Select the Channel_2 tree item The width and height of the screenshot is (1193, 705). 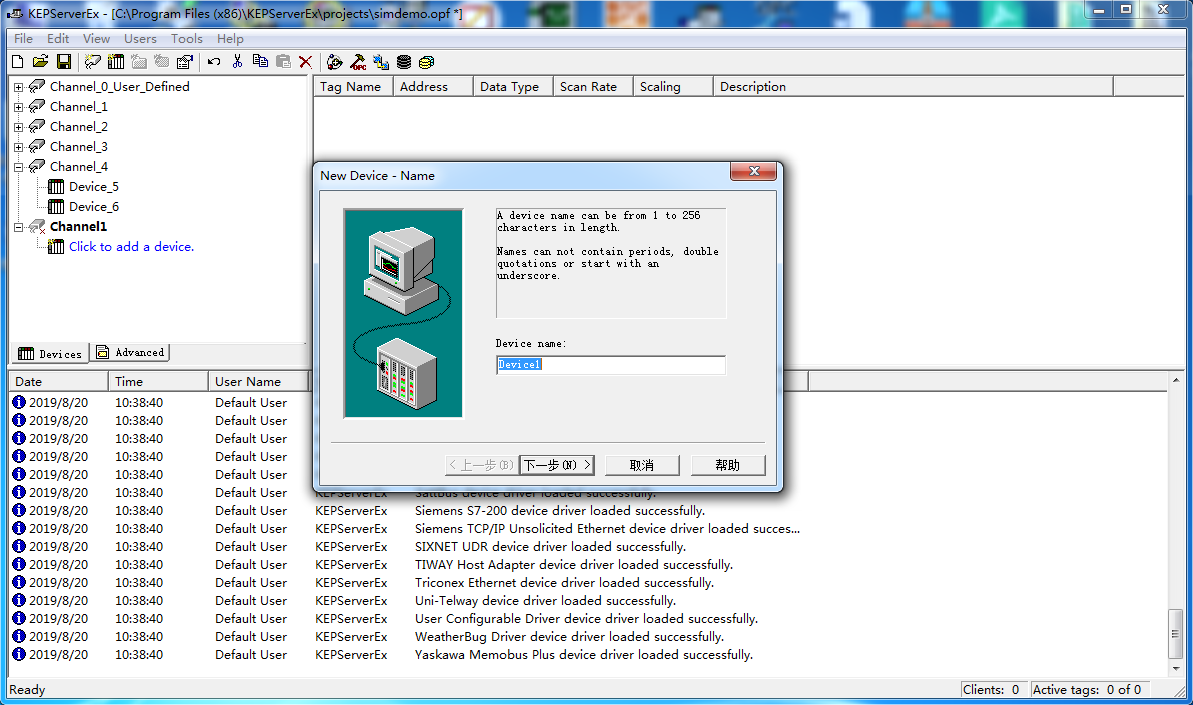pos(78,126)
